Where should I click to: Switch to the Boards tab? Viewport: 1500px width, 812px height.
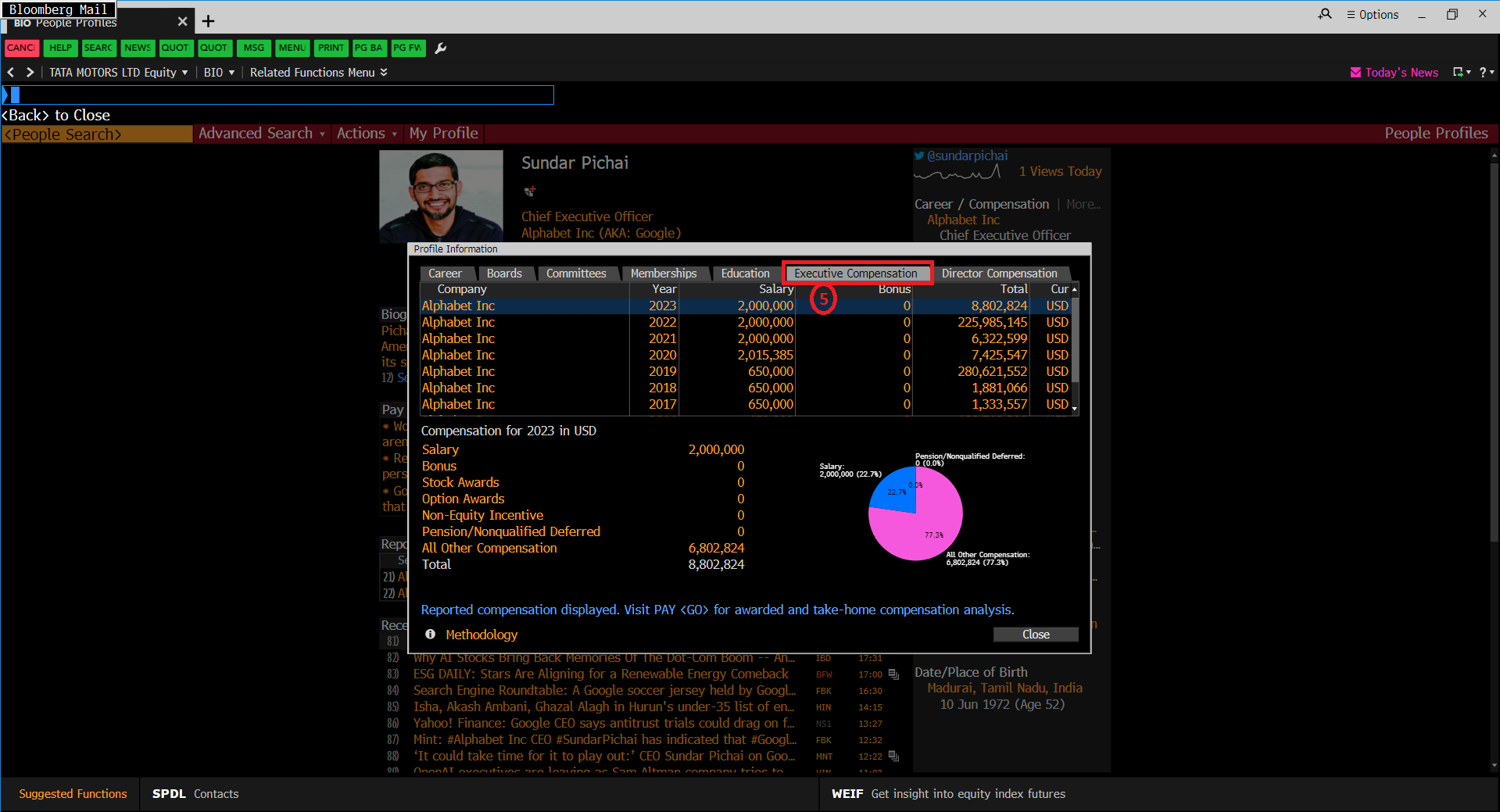coord(504,274)
